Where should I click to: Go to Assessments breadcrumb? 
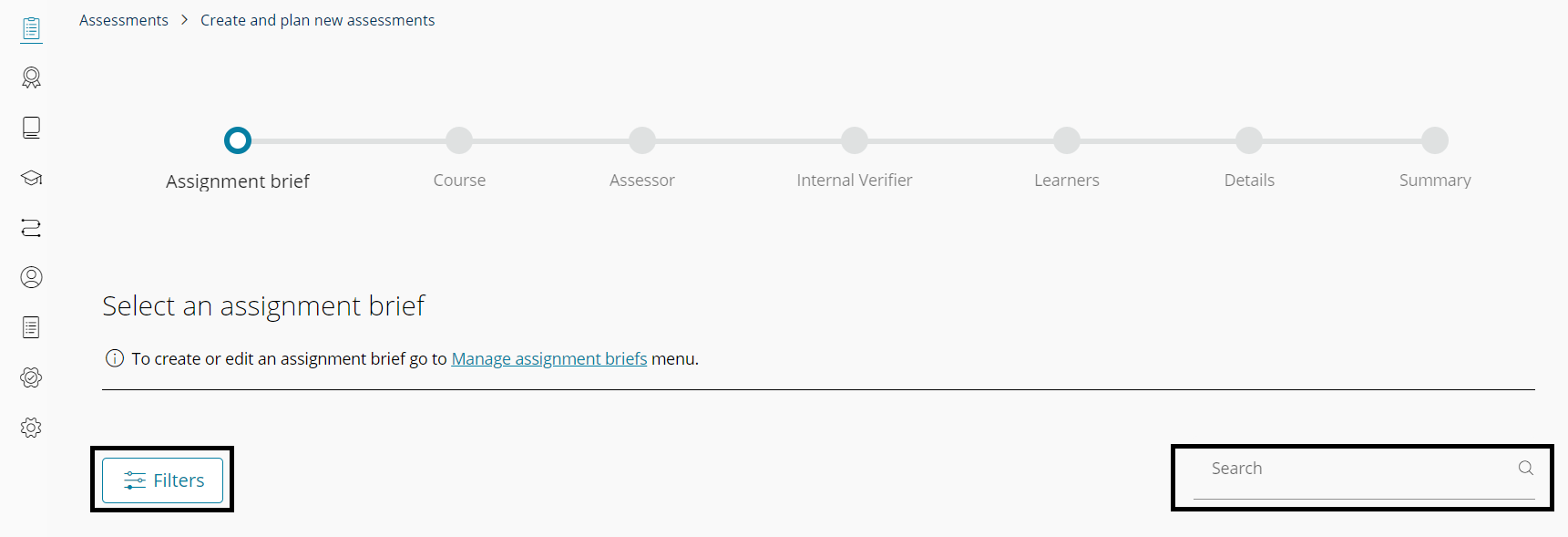[124, 20]
